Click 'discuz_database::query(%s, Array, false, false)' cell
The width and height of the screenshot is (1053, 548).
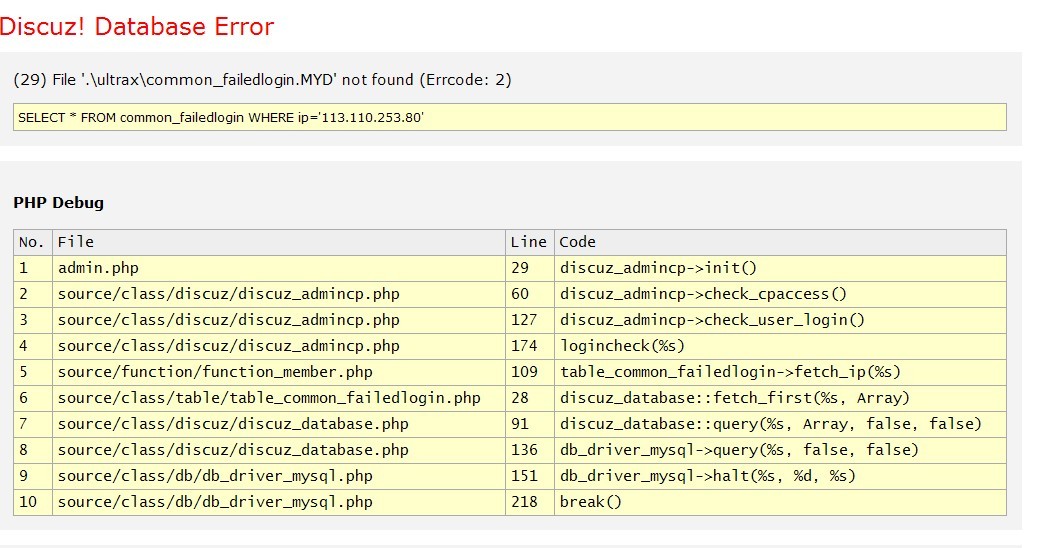[780, 424]
